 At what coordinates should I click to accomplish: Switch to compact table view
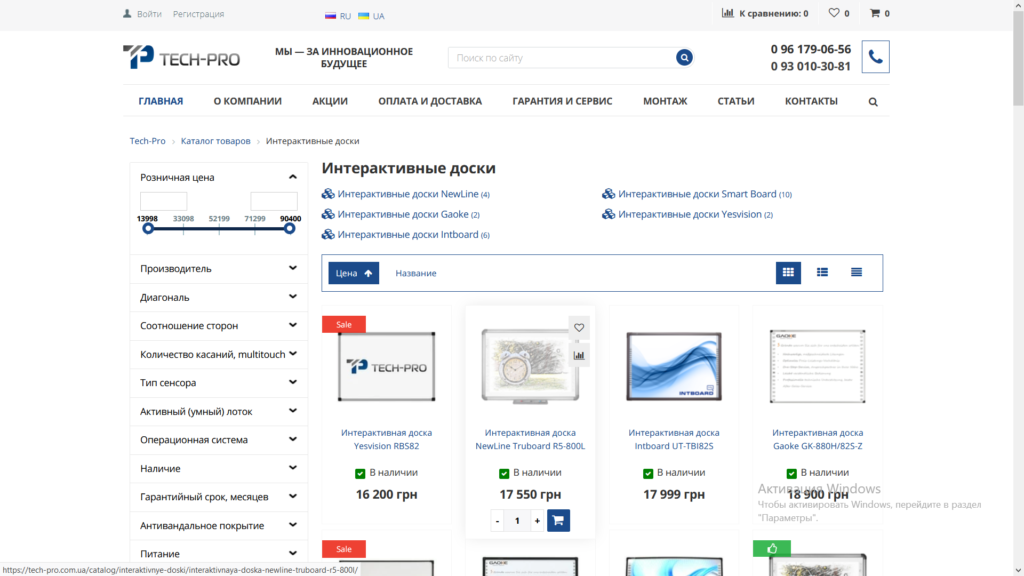856,272
